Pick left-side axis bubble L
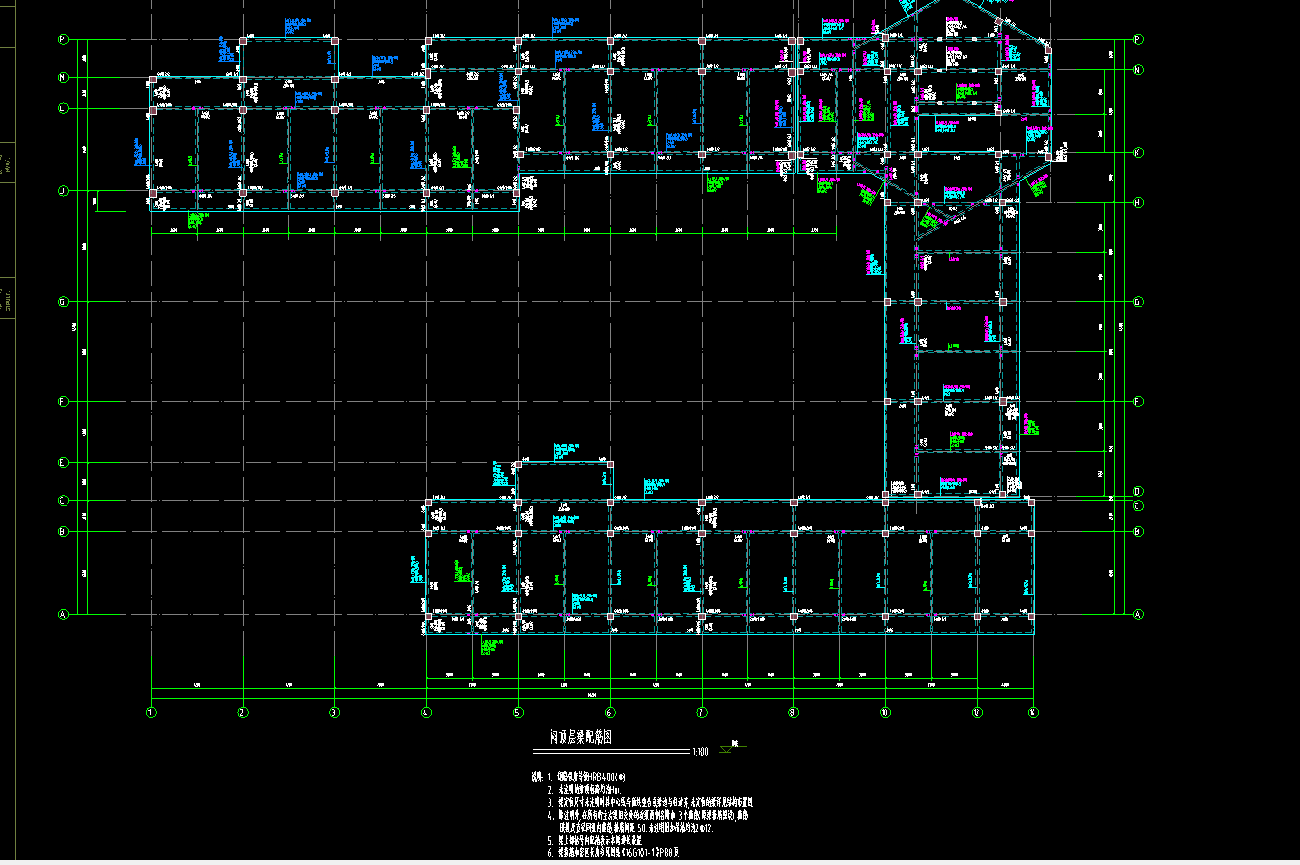This screenshot has width=1300, height=865. [x=62, y=108]
